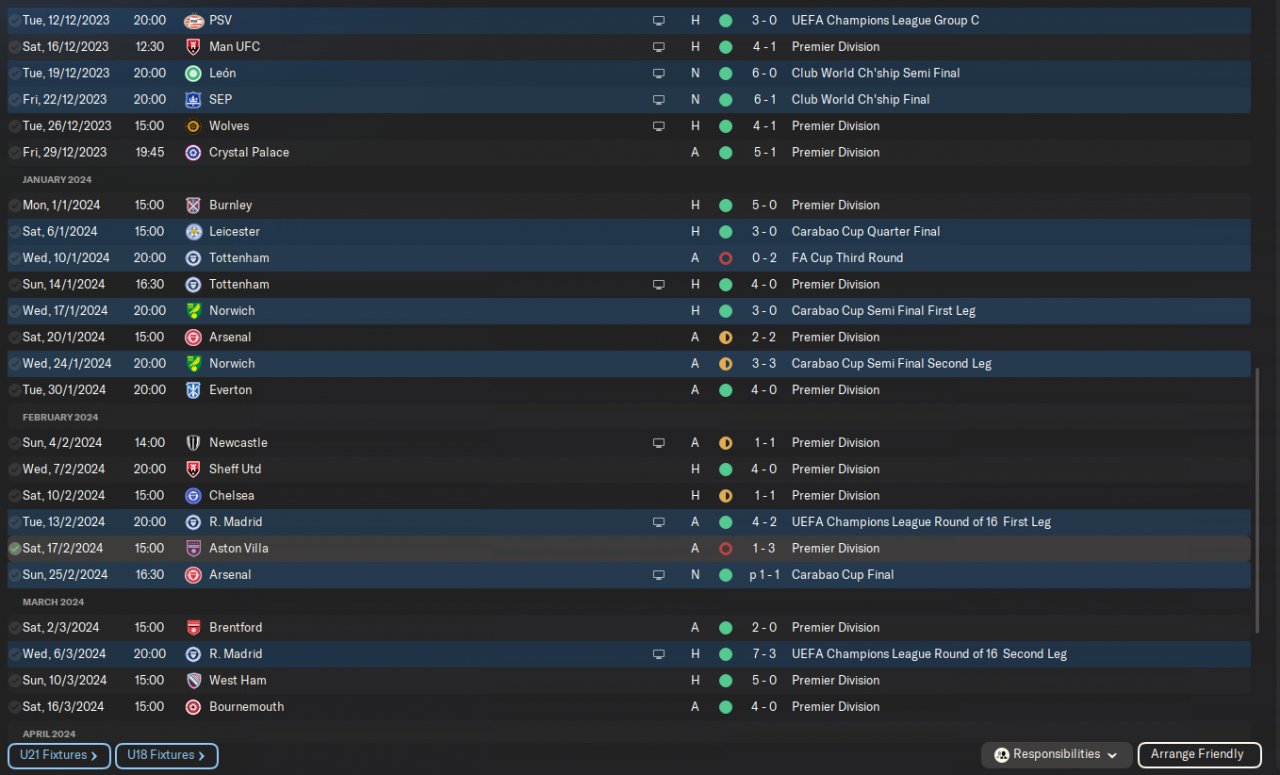Tick the checkbox for the Burnley fixture
The width and height of the screenshot is (1280, 775).
(x=14, y=205)
